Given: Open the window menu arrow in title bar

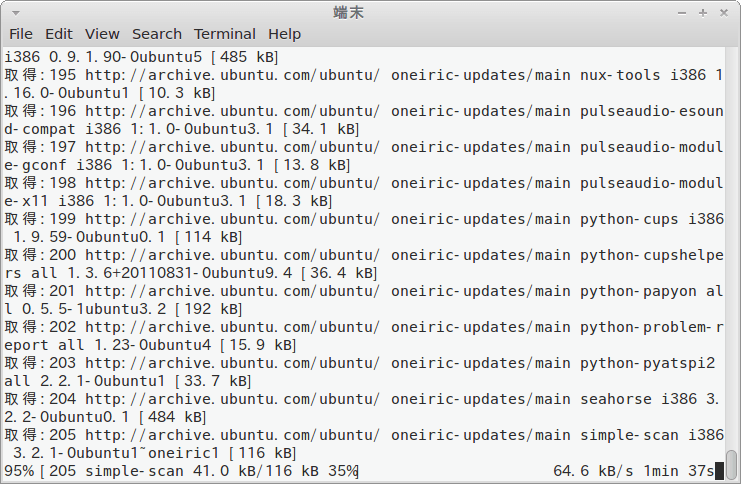Looking at the screenshot, I should [x=16, y=13].
